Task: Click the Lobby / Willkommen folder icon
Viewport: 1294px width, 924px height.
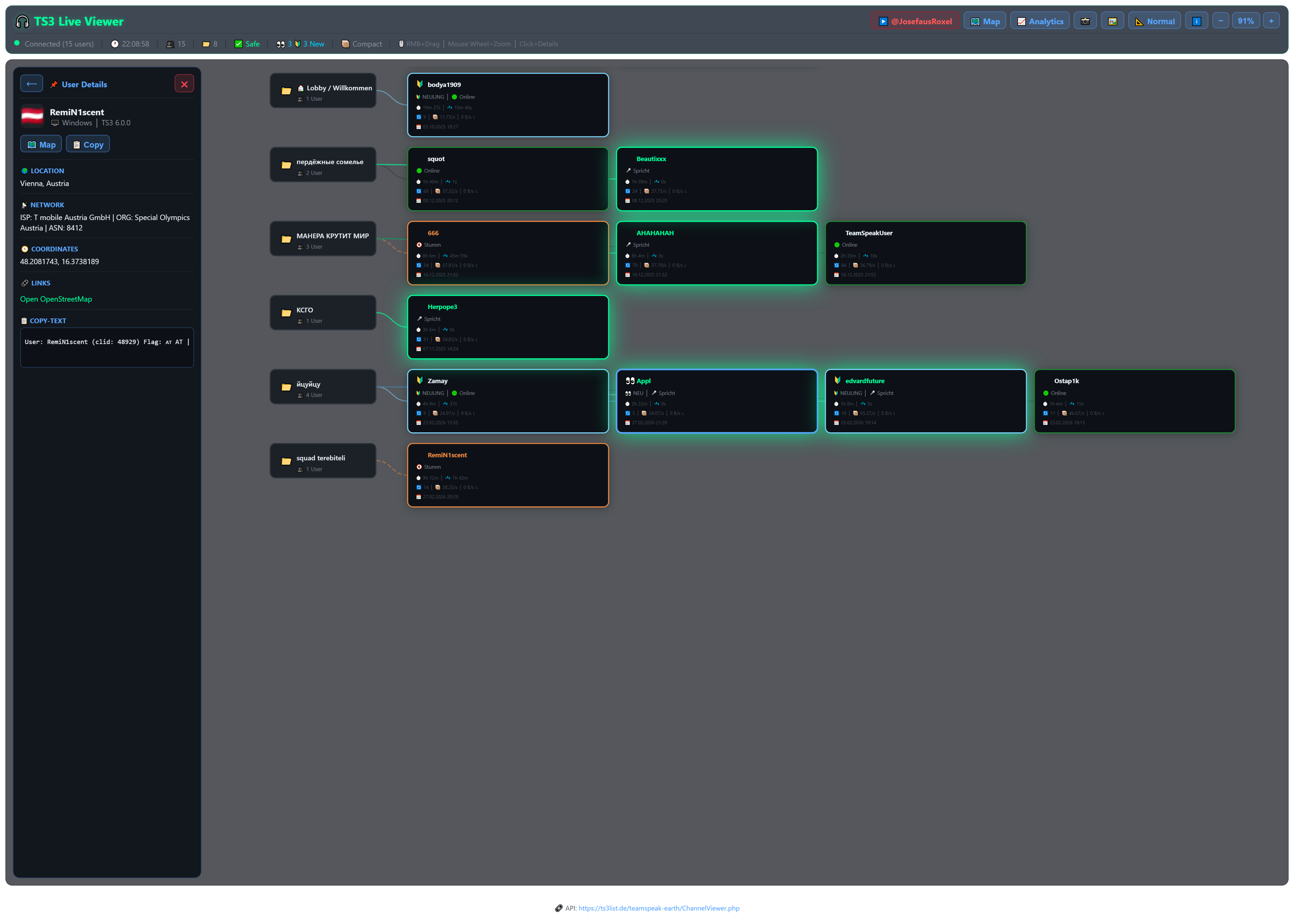Action: [286, 90]
